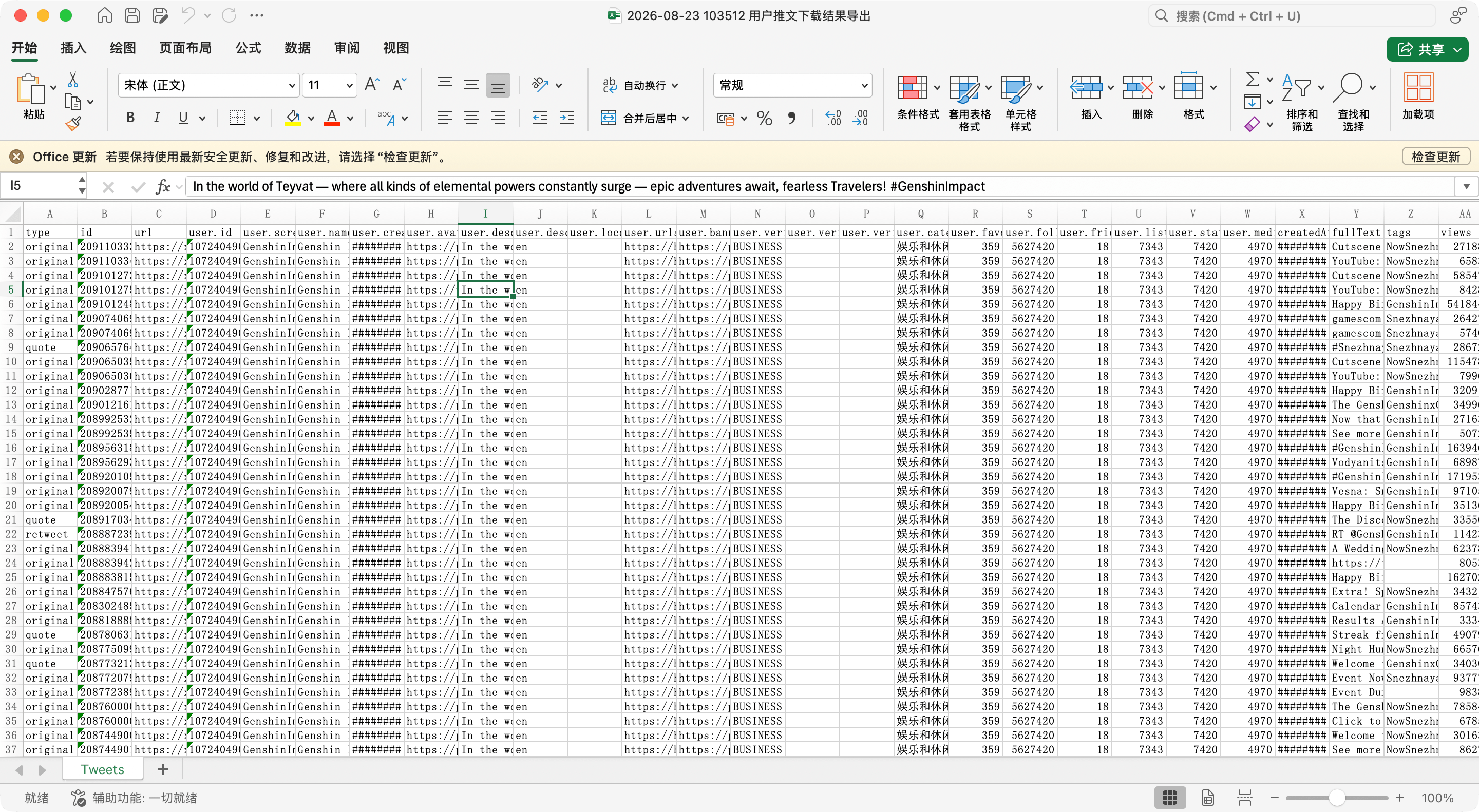
Task: Decrease indent of cell content
Action: (540, 118)
